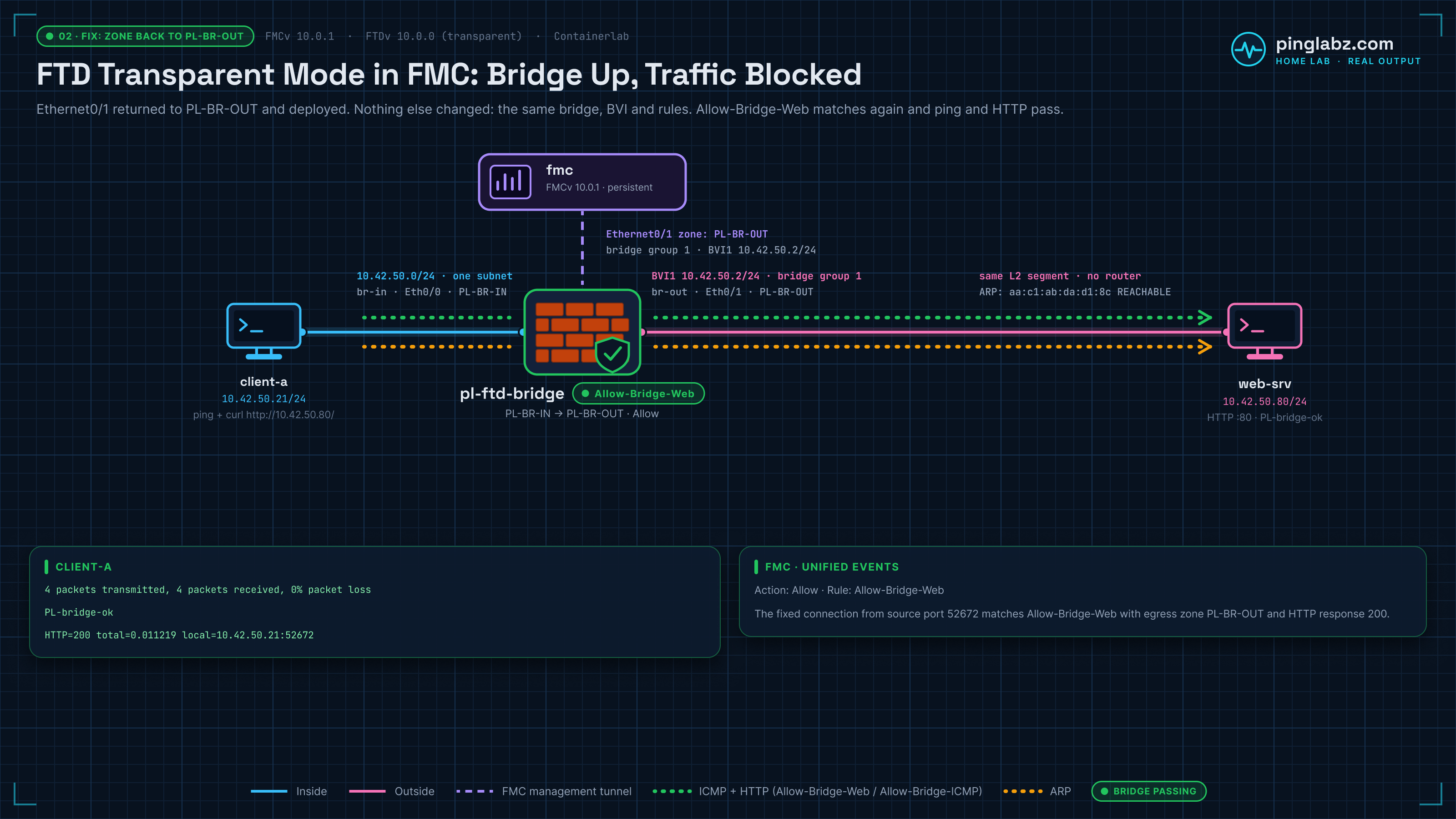
Task: Click the 'PL-bridge-ok' output line
Action: (79, 613)
